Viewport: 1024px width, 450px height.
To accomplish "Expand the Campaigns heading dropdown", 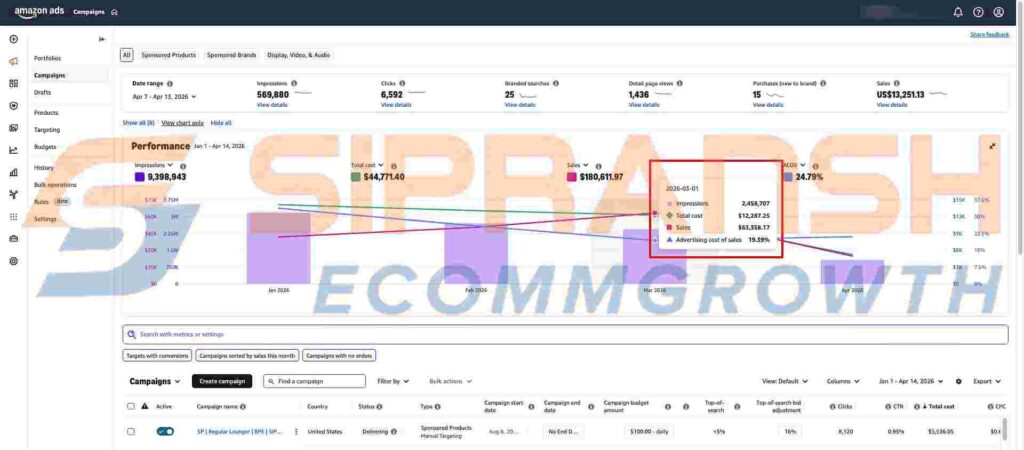I will 155,381.
